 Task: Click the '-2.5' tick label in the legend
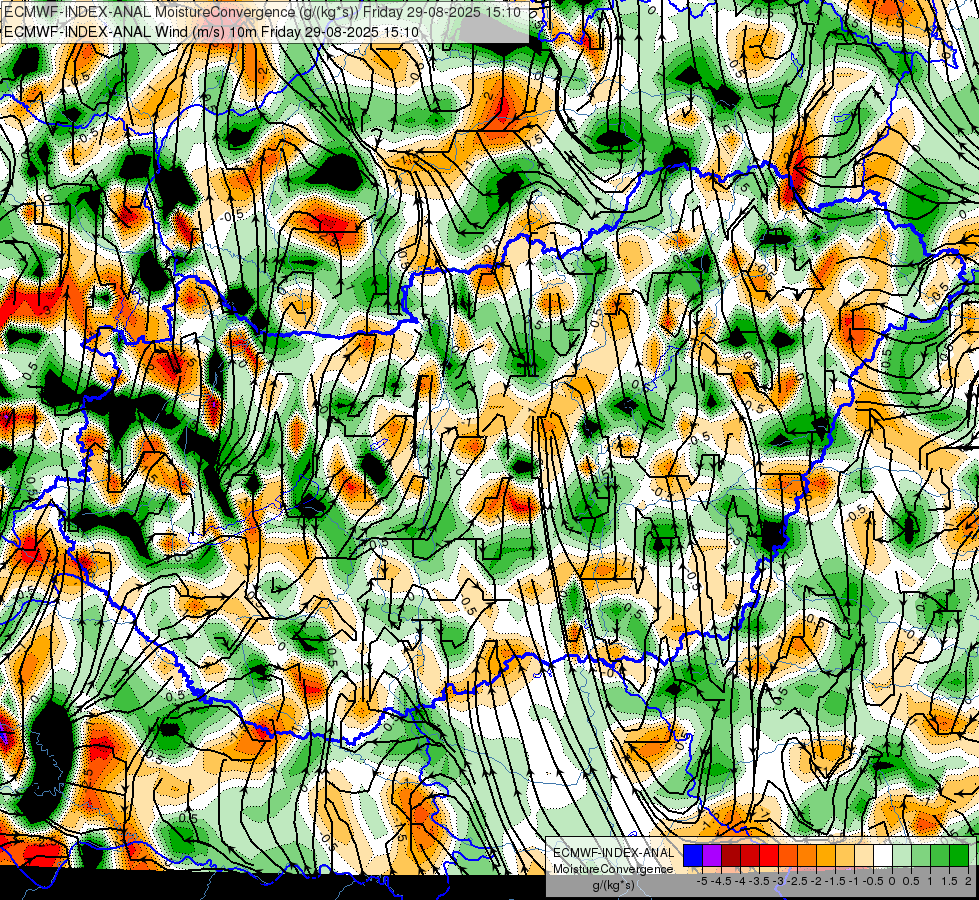[797, 881]
